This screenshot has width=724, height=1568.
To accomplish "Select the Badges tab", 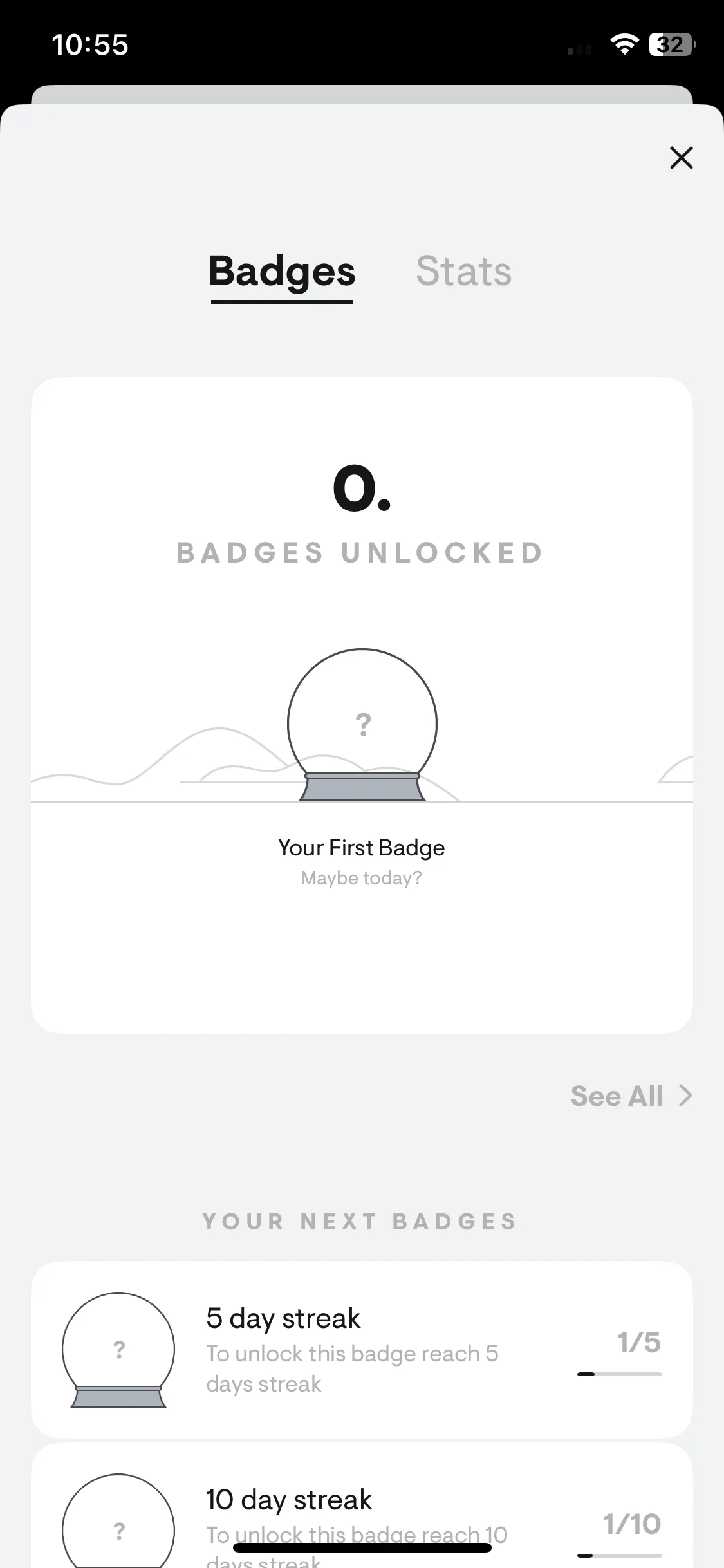I will coord(282,272).
